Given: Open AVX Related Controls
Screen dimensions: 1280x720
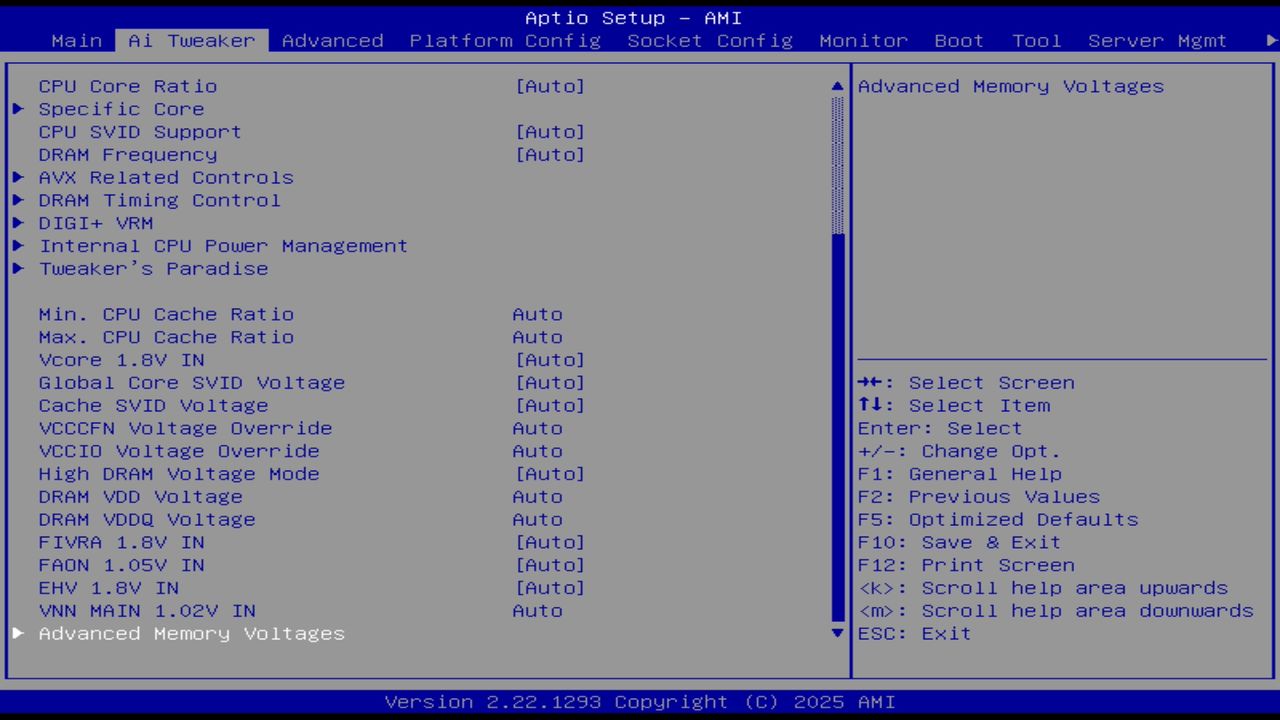Looking at the screenshot, I should point(166,177).
